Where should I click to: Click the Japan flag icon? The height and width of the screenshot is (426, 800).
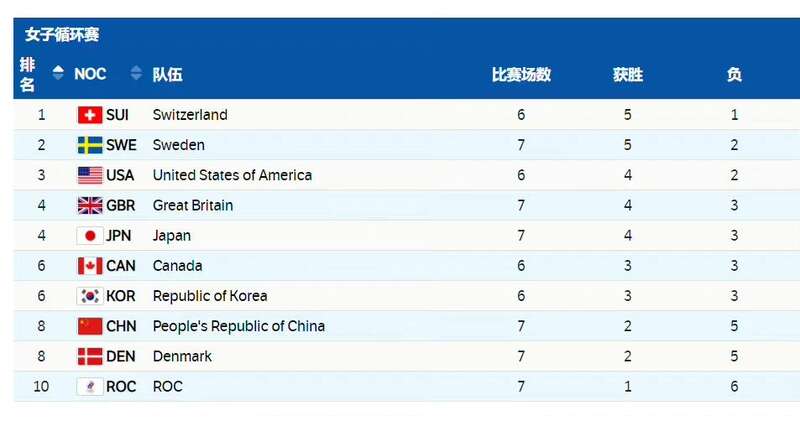(90, 235)
